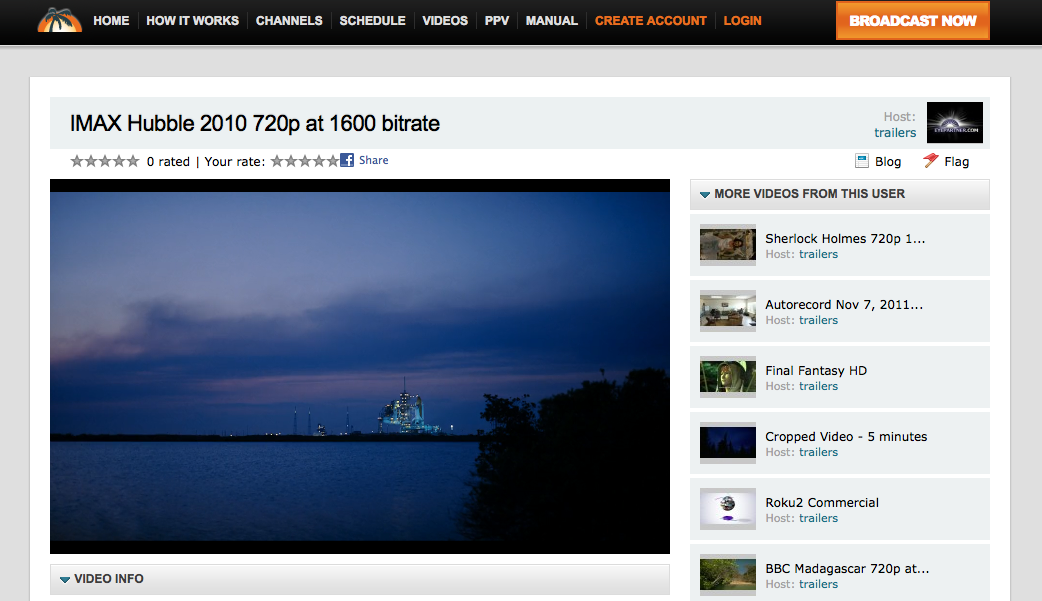Go to the Home menu item
This screenshot has width=1042, height=601.
click(111, 21)
